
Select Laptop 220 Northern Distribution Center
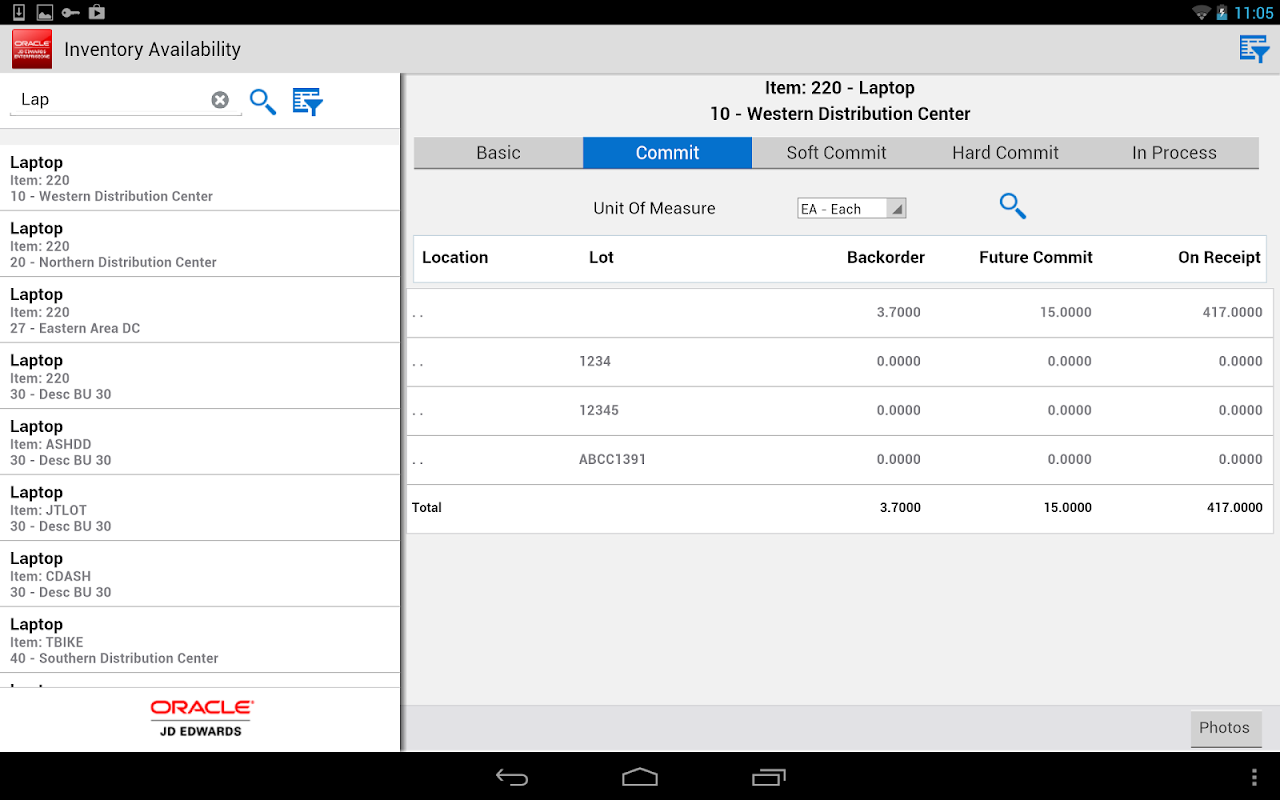pyautogui.click(x=200, y=244)
